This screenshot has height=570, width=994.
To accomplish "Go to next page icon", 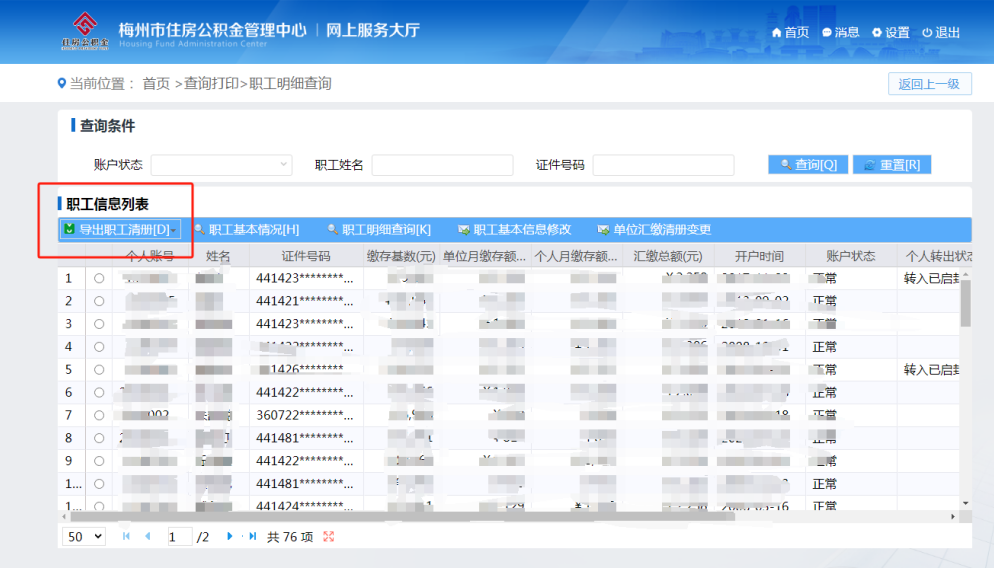I will (x=229, y=536).
